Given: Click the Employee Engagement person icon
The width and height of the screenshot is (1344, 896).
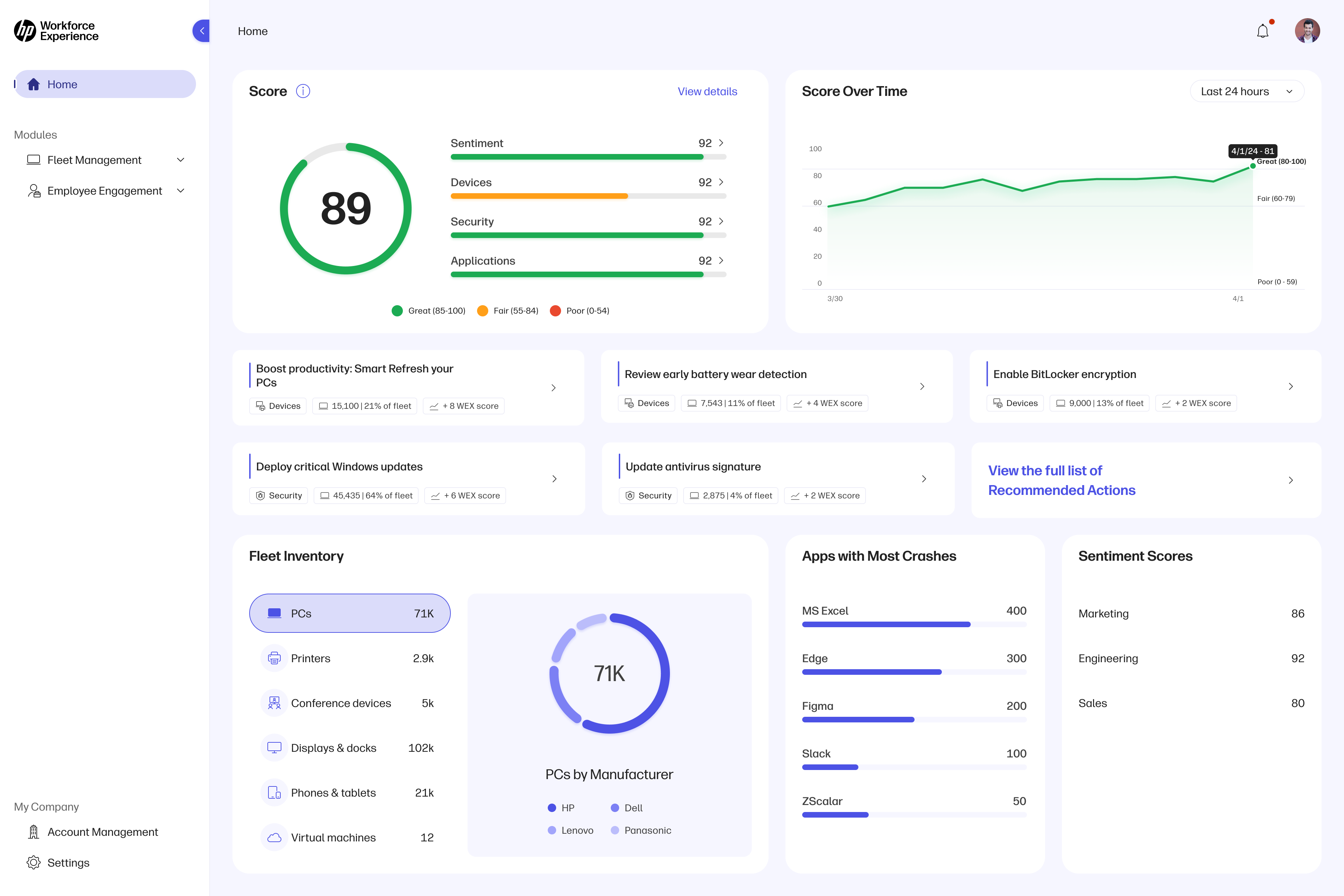Looking at the screenshot, I should coord(34,191).
